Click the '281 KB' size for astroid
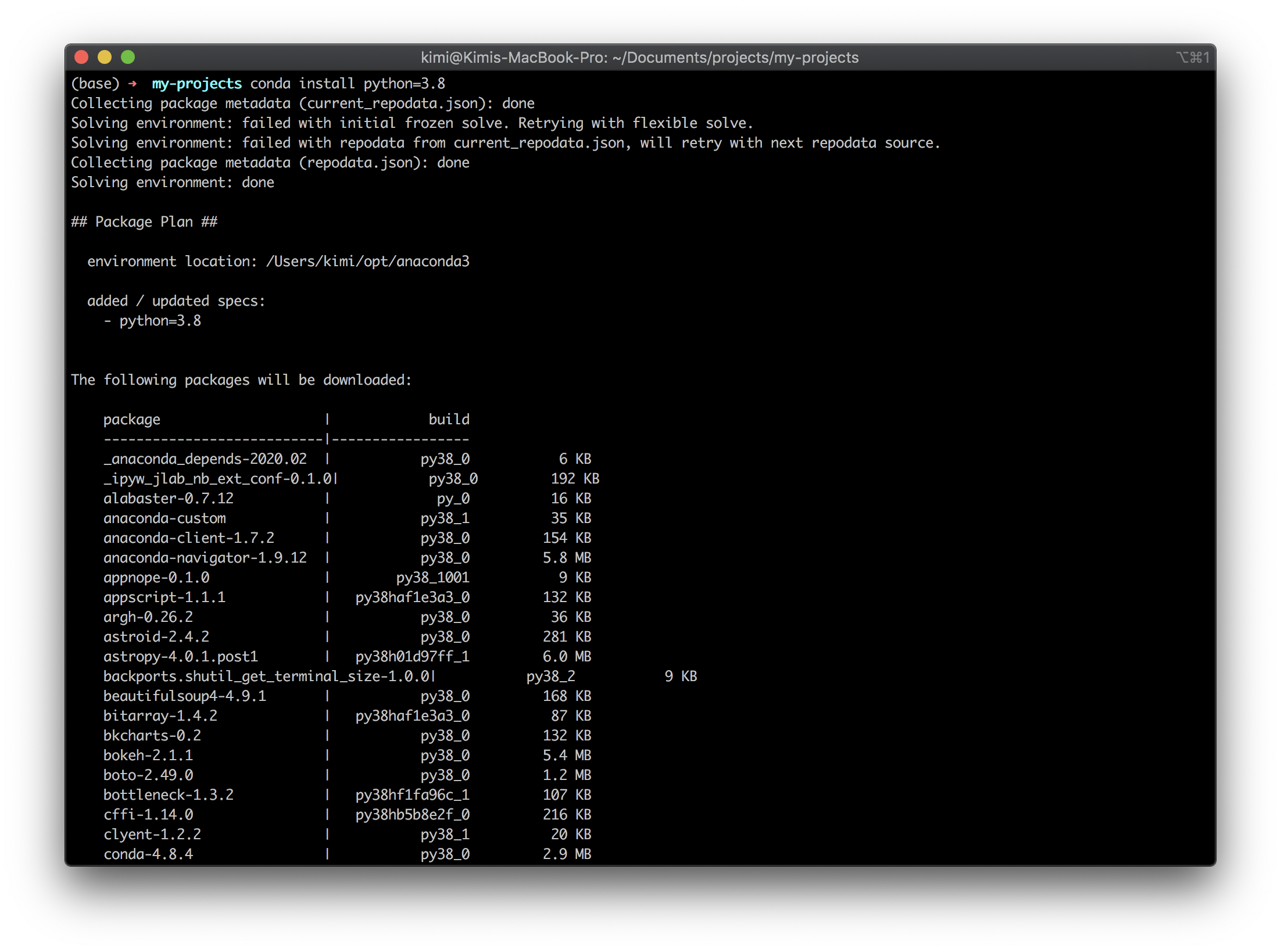The width and height of the screenshot is (1281, 952). [x=567, y=637]
